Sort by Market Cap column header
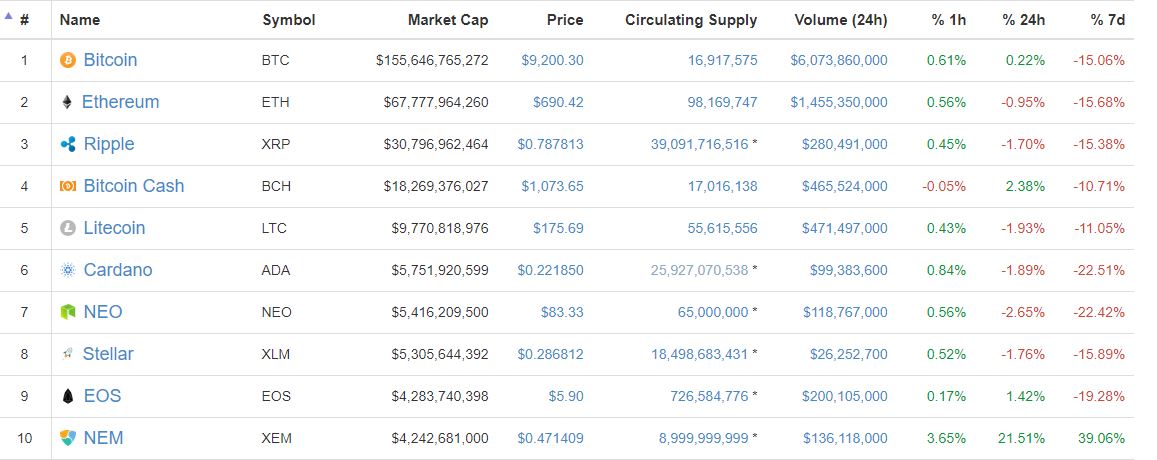 pos(448,20)
